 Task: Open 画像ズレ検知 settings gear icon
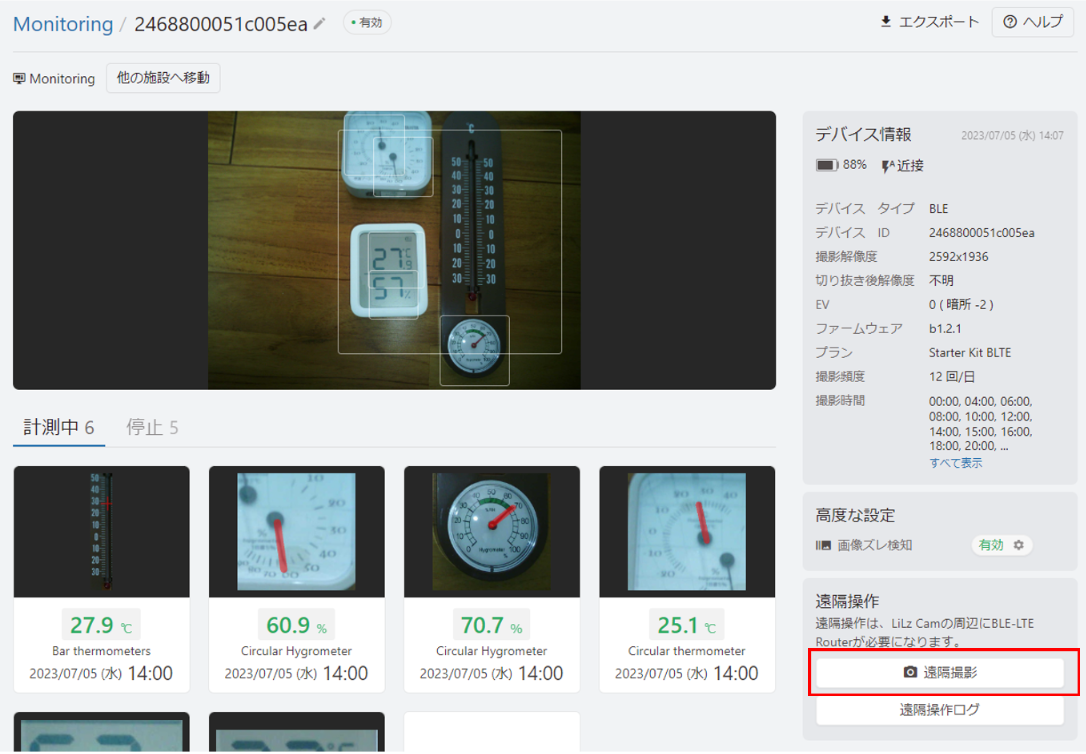click(x=1018, y=545)
